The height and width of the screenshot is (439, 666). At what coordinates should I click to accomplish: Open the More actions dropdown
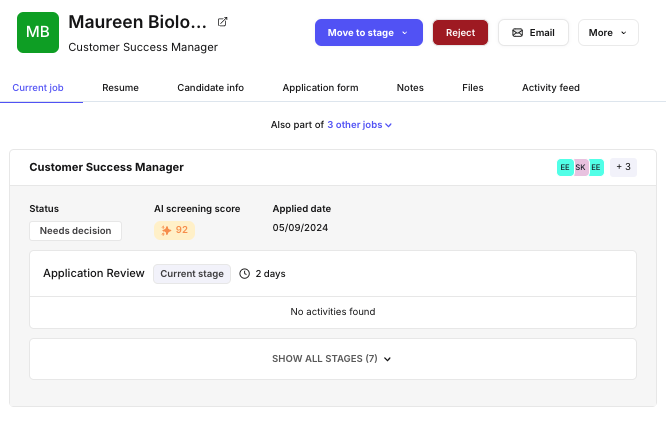pos(607,33)
